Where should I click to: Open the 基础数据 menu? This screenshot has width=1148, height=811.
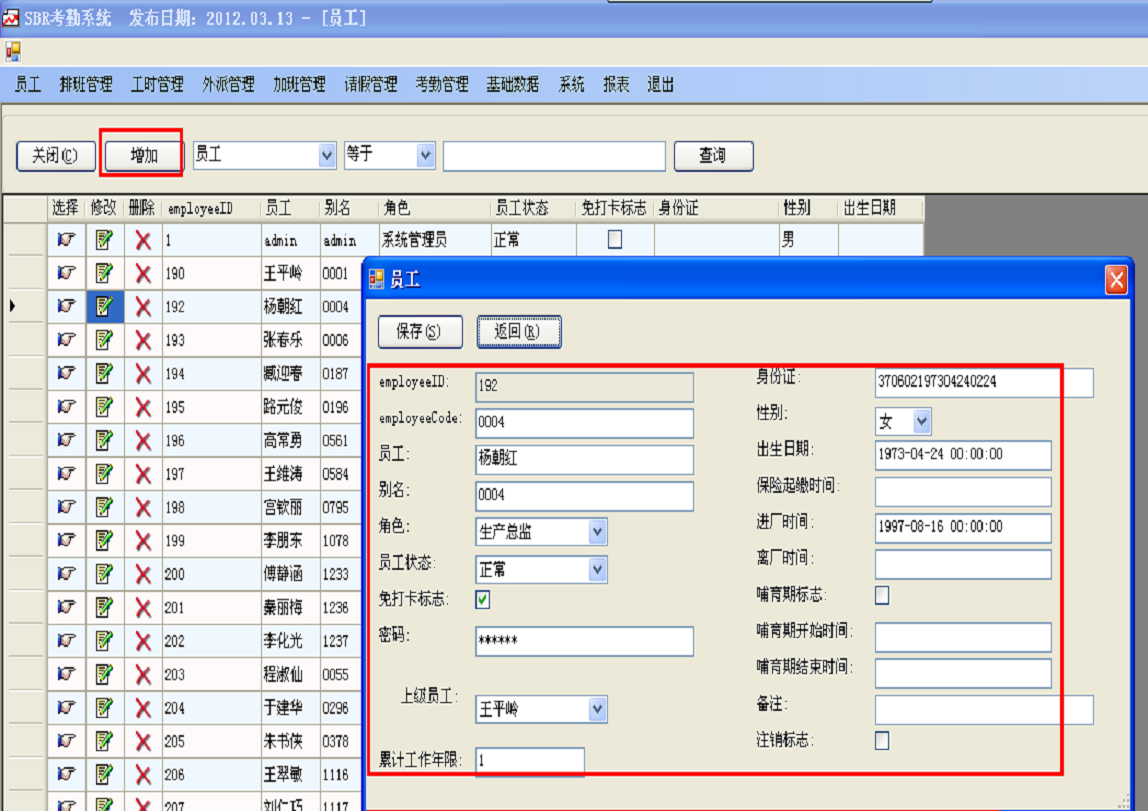(513, 85)
